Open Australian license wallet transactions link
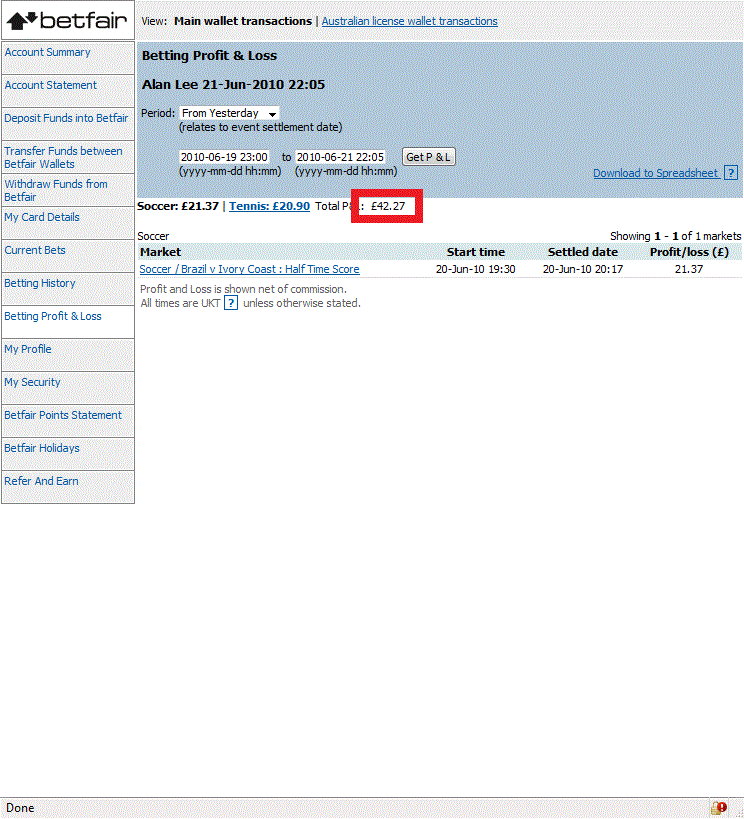 pyautogui.click(x=410, y=21)
